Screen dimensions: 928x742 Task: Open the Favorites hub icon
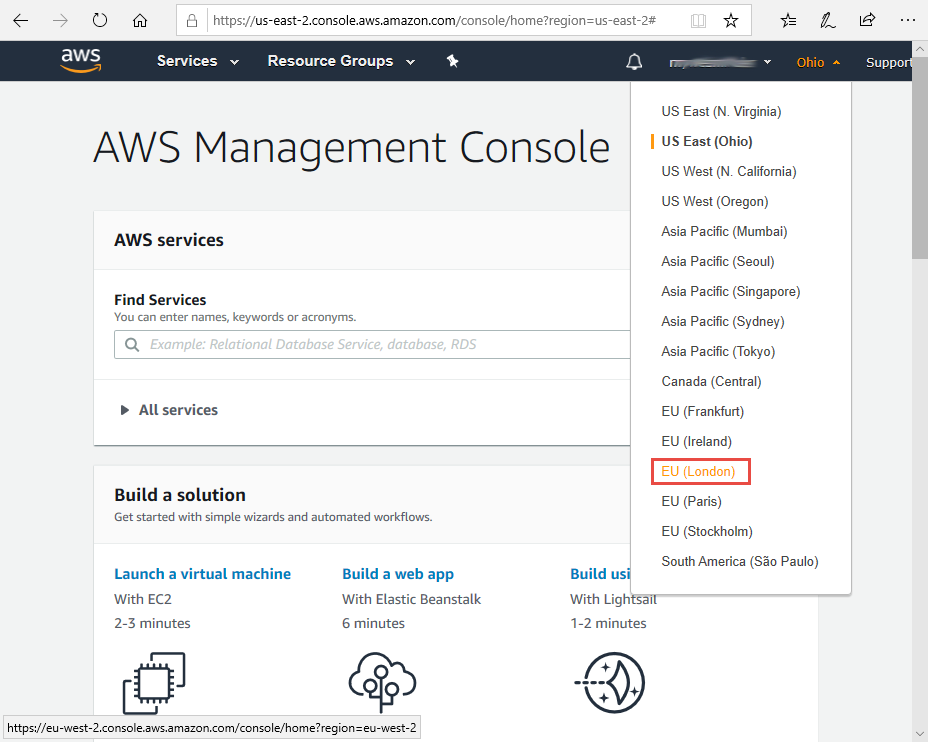[788, 21]
